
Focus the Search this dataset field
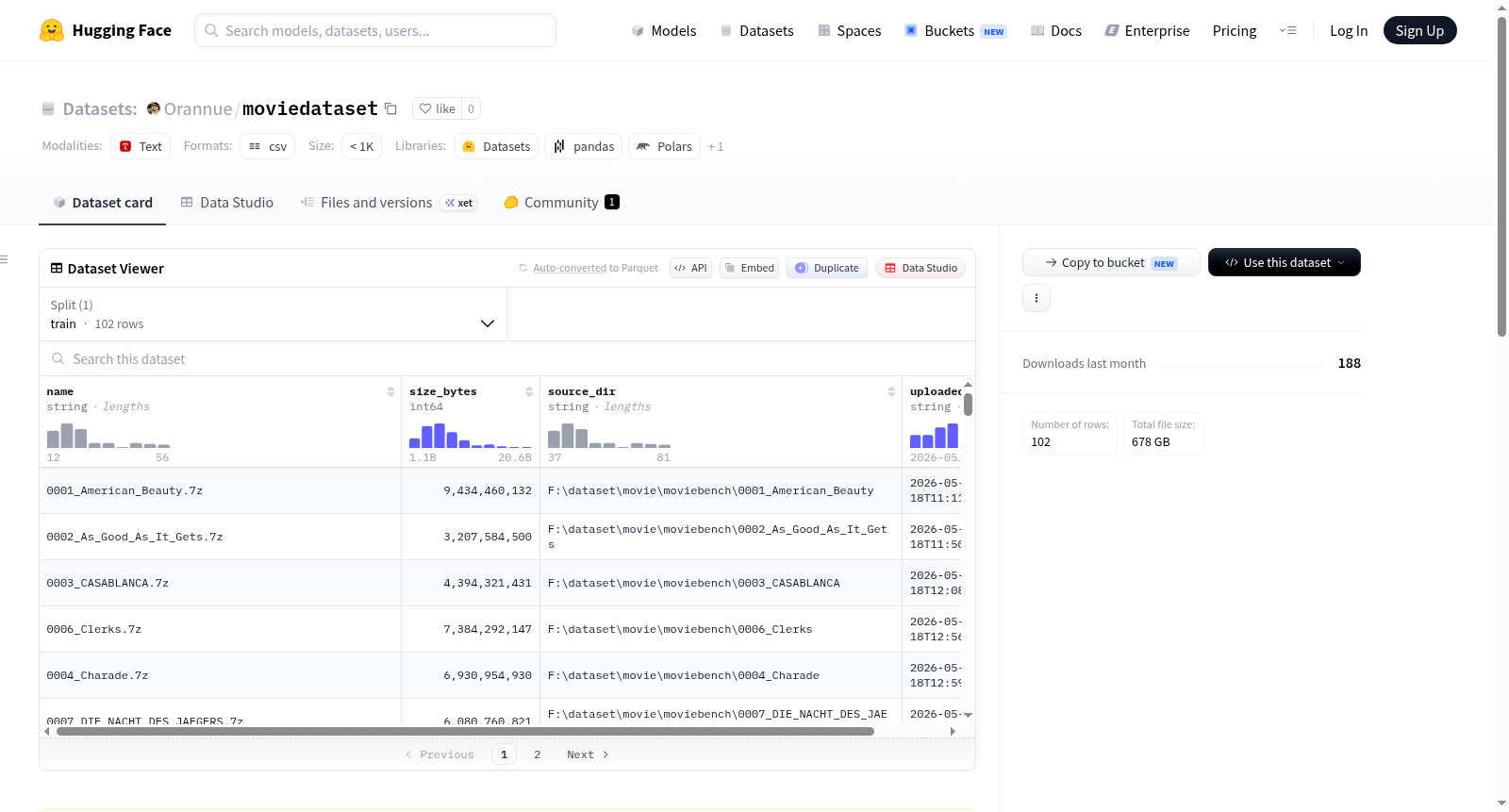pos(507,359)
